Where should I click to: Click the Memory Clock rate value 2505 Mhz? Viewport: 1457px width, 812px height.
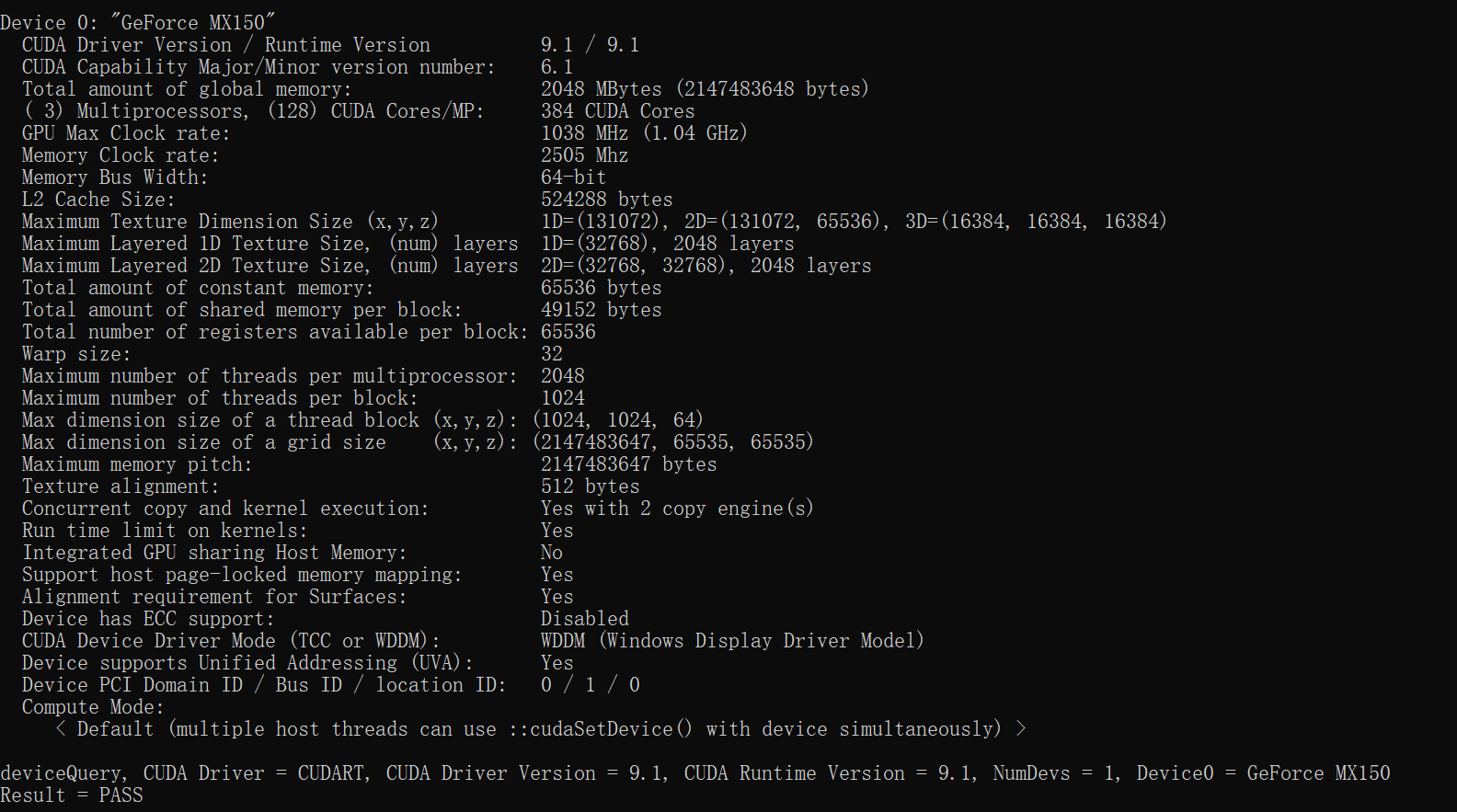[x=584, y=155]
